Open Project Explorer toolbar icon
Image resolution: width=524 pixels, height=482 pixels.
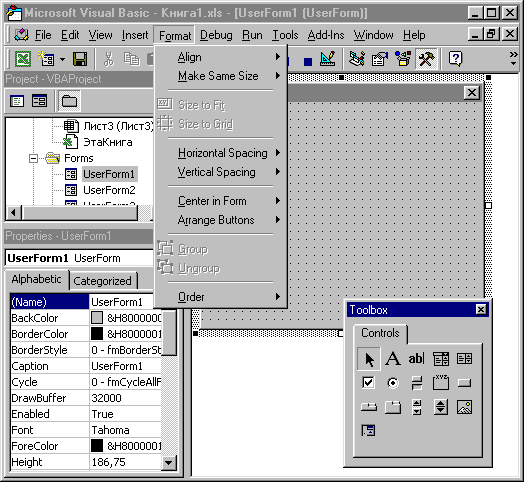(x=357, y=59)
